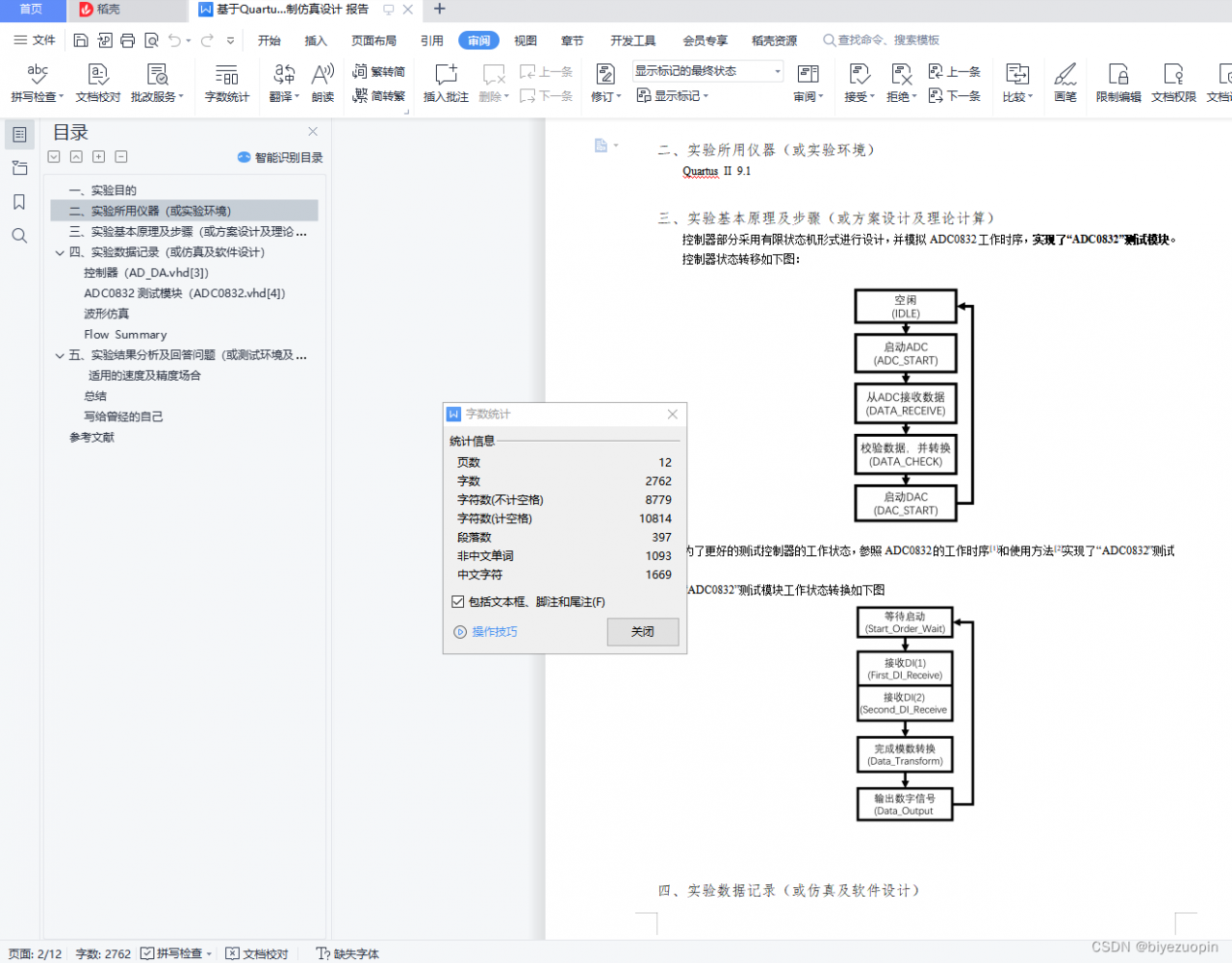The height and width of the screenshot is (963, 1232).
Task: Select the 插入批注 comment icon
Action: click(x=445, y=82)
